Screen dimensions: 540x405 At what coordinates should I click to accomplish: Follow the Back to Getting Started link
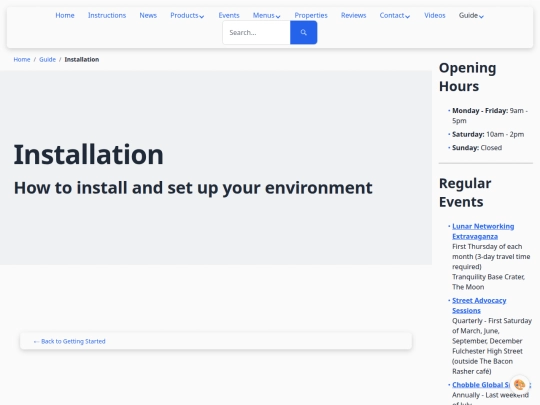69,341
